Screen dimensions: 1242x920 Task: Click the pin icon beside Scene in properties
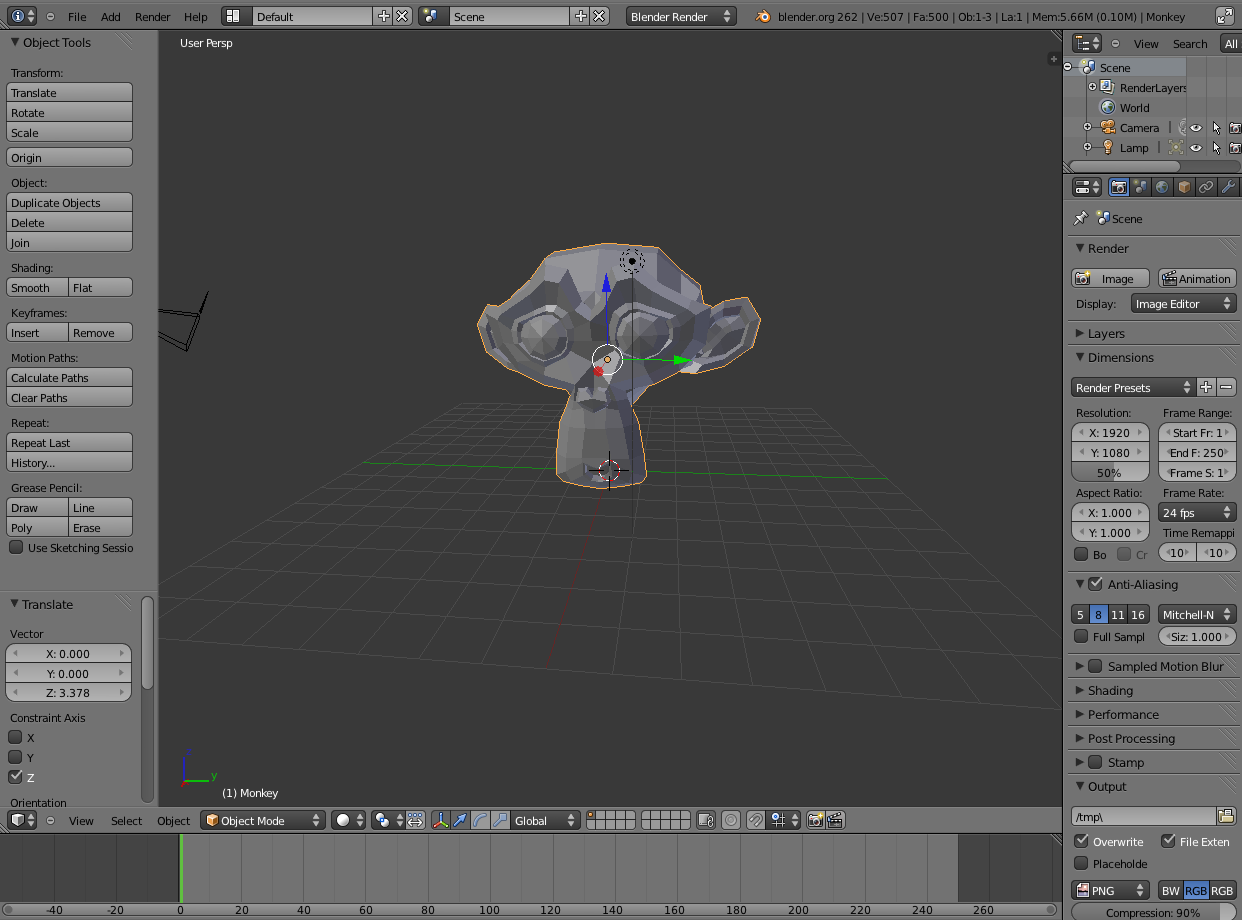[x=1080, y=218]
